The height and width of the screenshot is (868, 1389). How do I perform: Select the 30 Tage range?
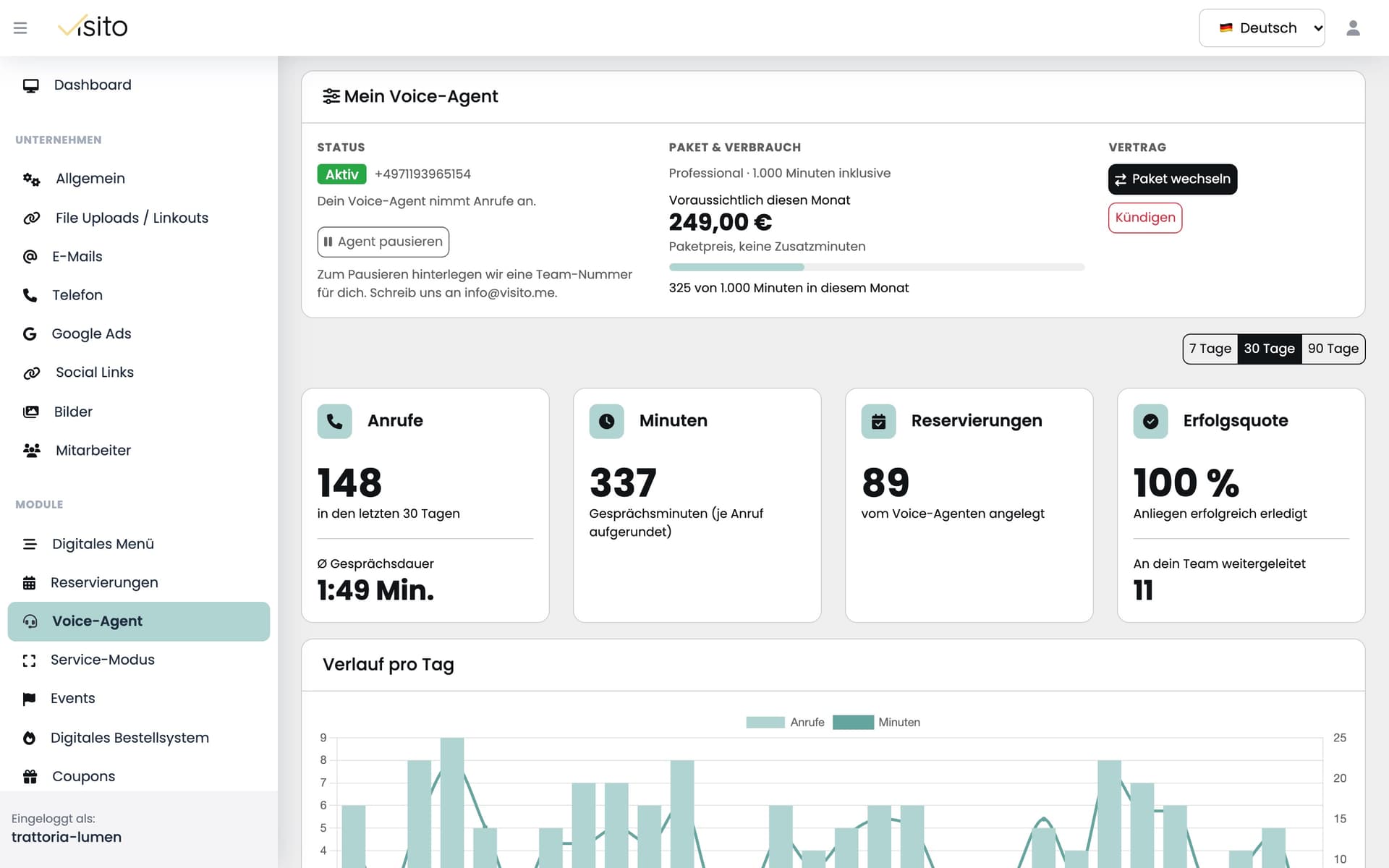point(1270,349)
